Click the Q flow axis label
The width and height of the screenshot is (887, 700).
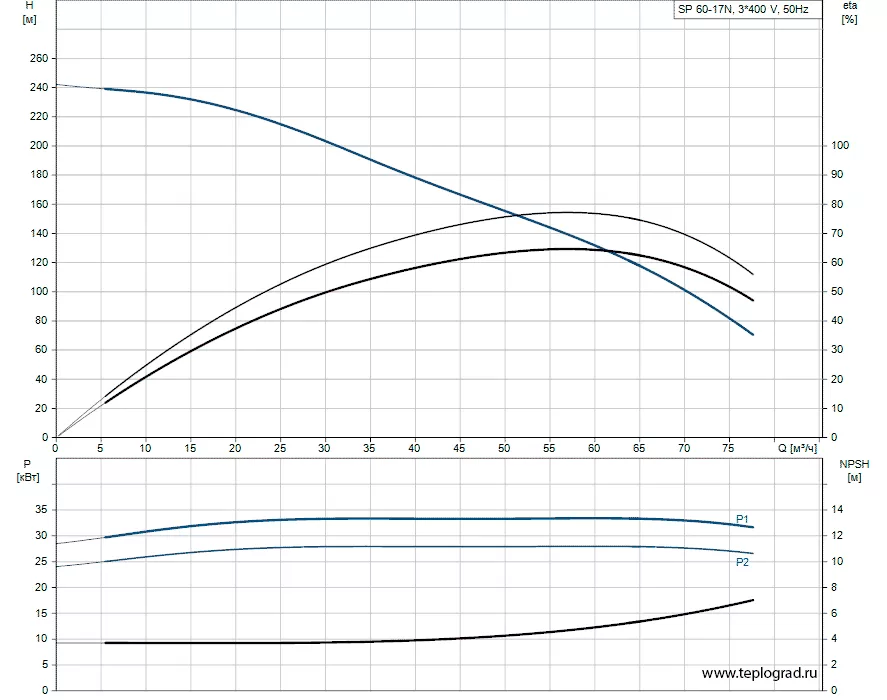coord(797,448)
